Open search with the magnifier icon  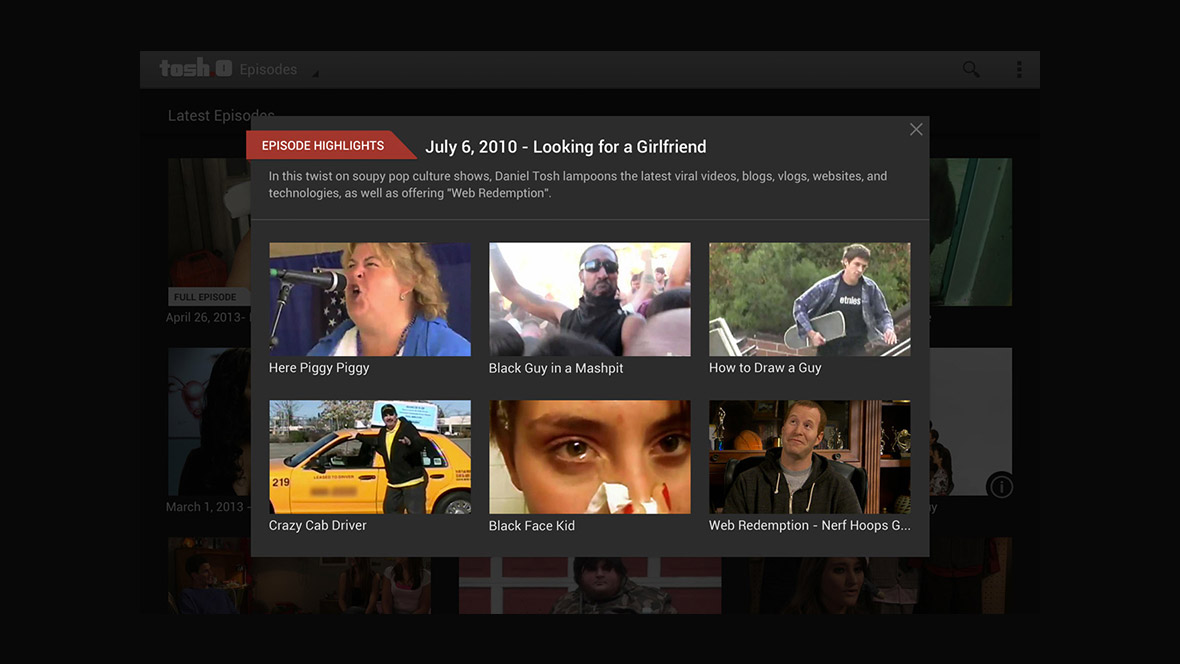tap(971, 69)
